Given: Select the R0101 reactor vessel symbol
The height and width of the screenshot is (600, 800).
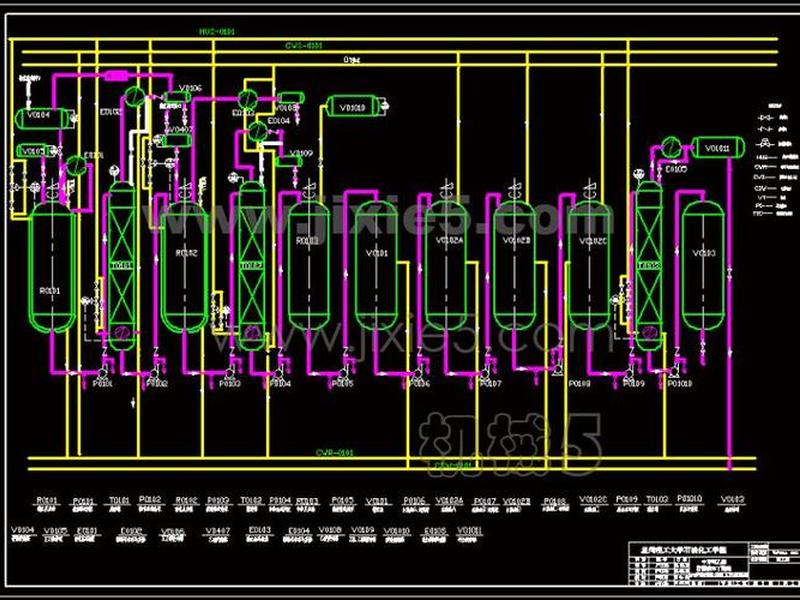Looking at the screenshot, I should 52,266.
